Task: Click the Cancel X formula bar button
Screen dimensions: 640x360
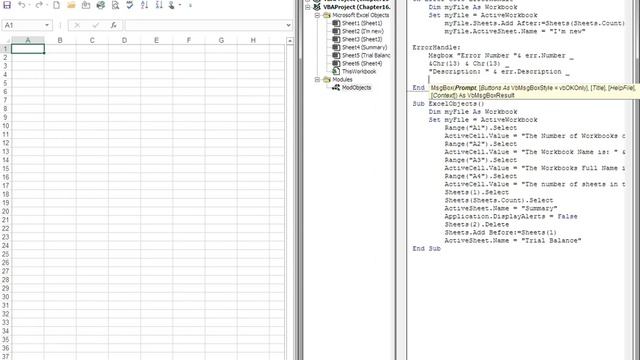Action: 77,25
